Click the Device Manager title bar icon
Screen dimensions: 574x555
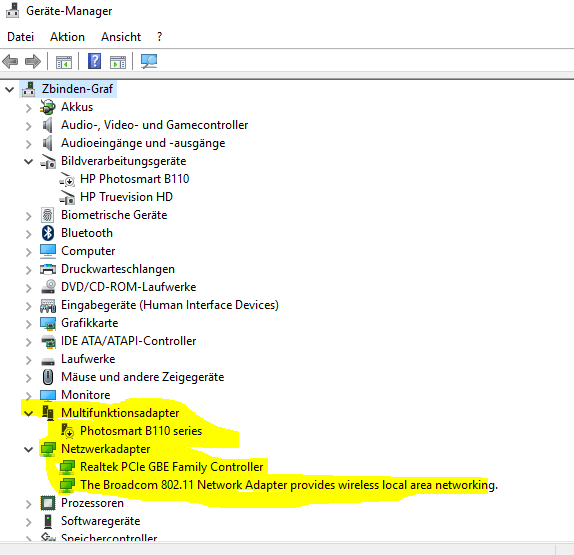(x=13, y=10)
